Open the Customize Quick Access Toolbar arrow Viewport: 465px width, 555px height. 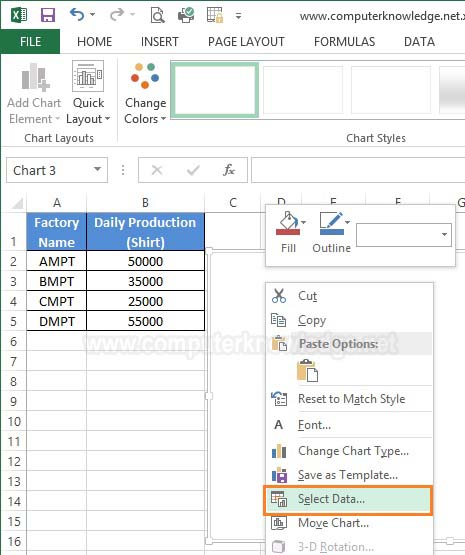pos(239,16)
